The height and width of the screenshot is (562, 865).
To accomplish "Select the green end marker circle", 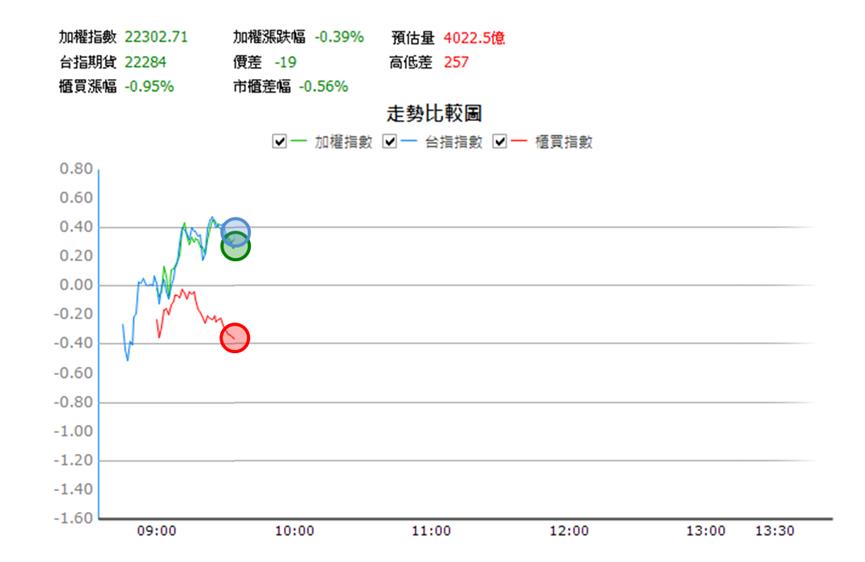I will pos(236,247).
